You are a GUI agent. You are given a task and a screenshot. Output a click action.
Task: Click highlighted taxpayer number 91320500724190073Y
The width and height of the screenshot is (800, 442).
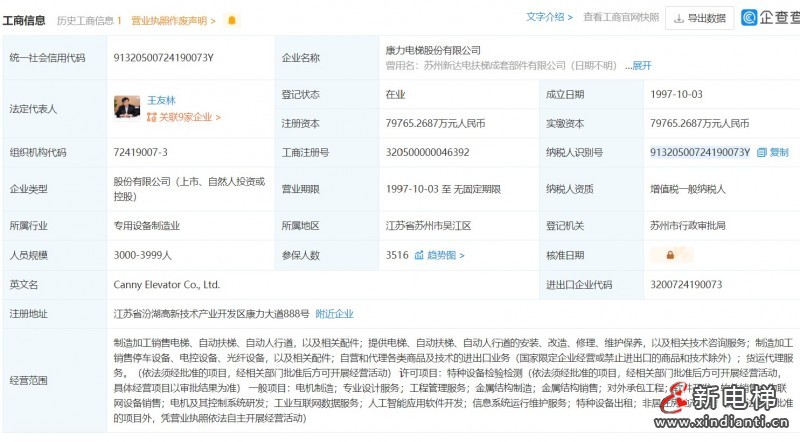pos(700,152)
